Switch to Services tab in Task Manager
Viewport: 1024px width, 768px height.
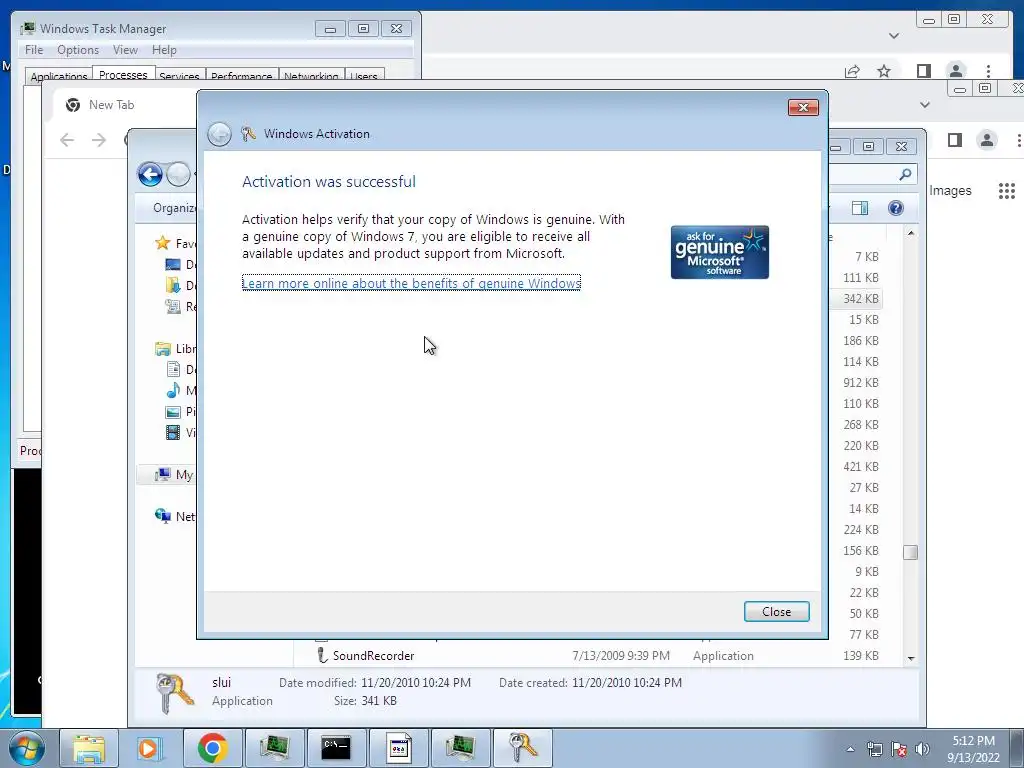point(179,76)
